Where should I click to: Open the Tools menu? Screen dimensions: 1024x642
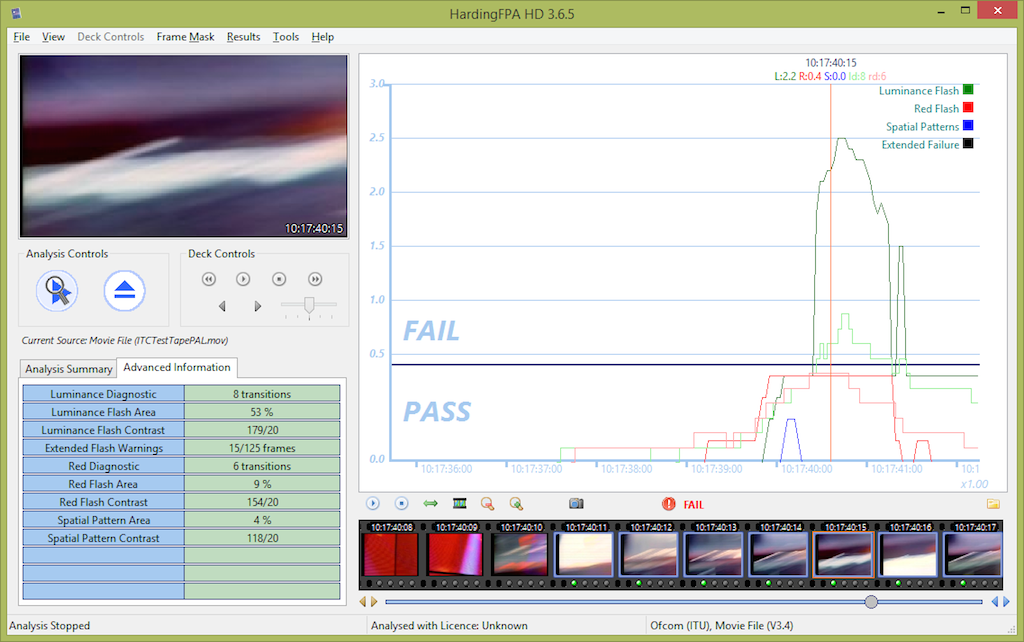coord(286,37)
